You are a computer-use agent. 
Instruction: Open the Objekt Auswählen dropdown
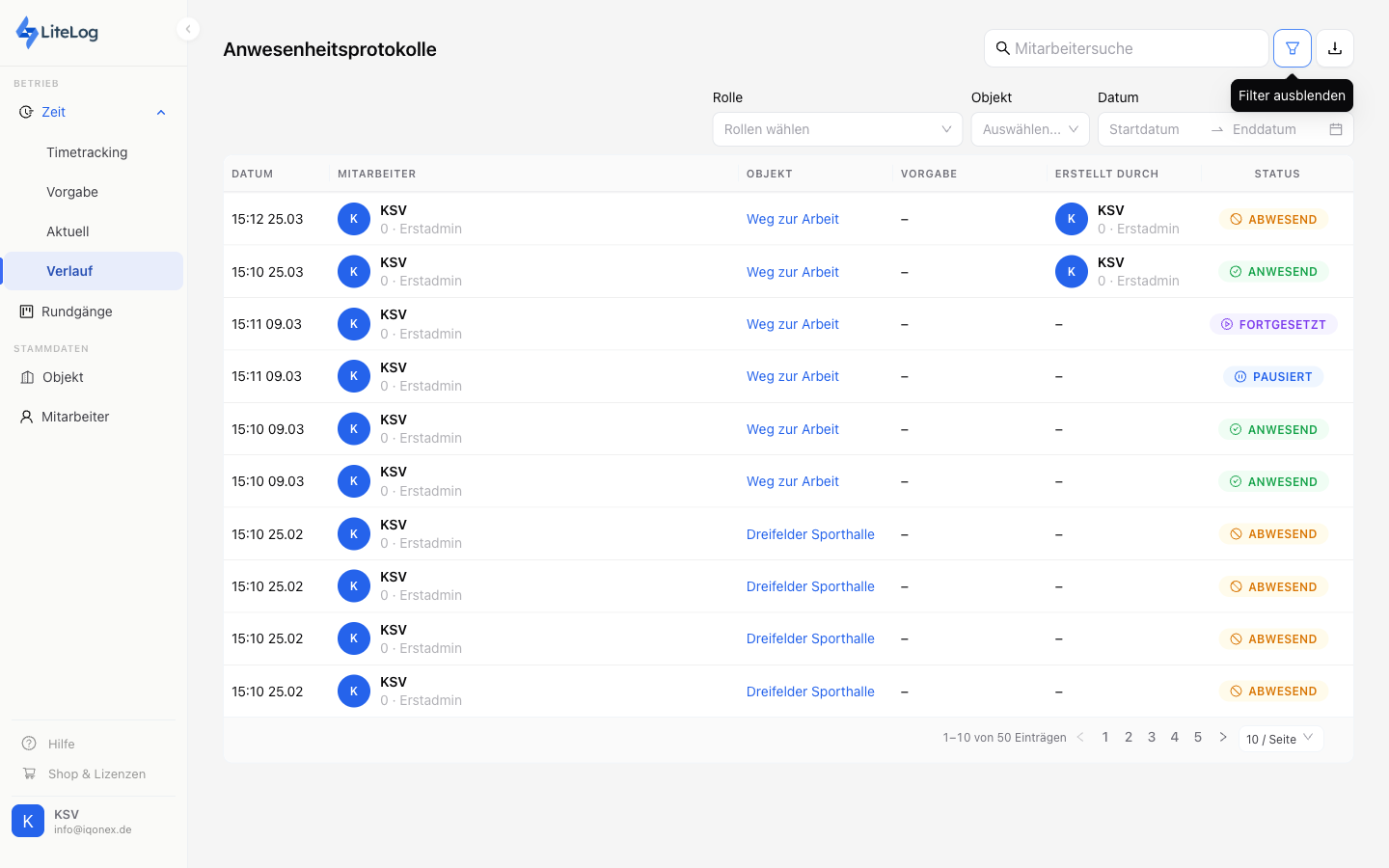(x=1029, y=129)
